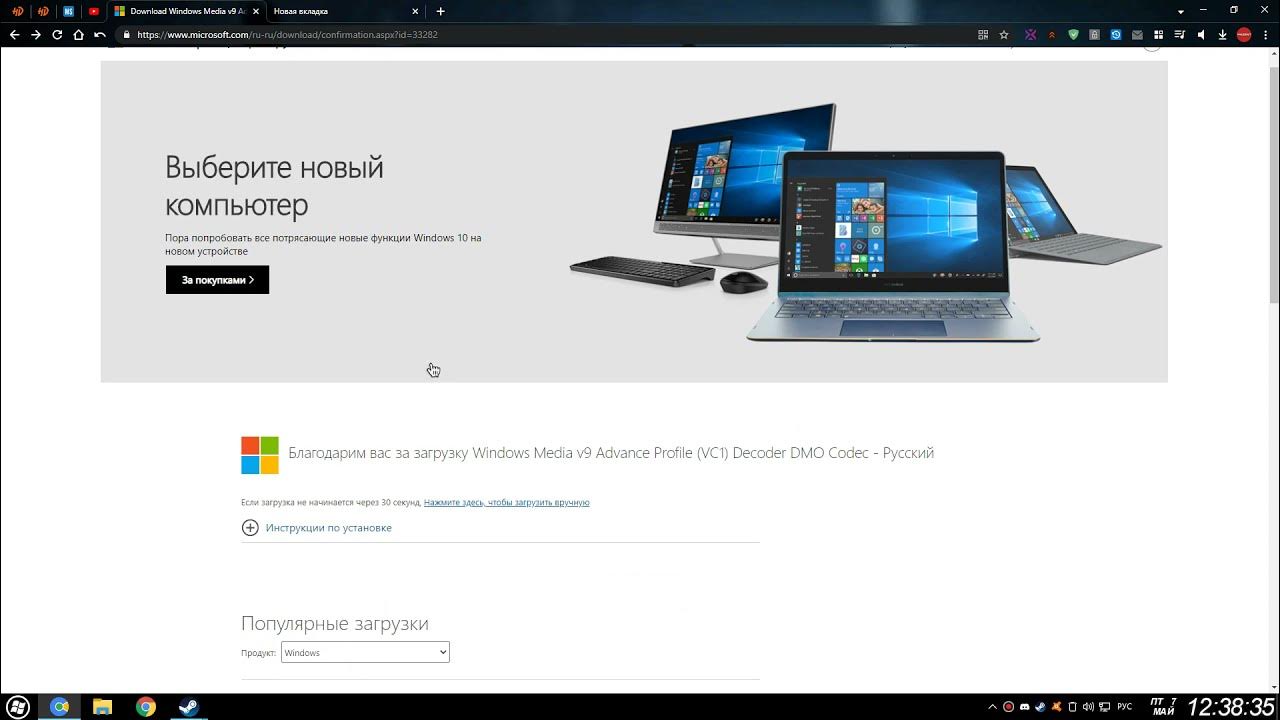Viewport: 1280px width, 720px height.
Task: Go back using the browser back arrow
Action: click(14, 35)
